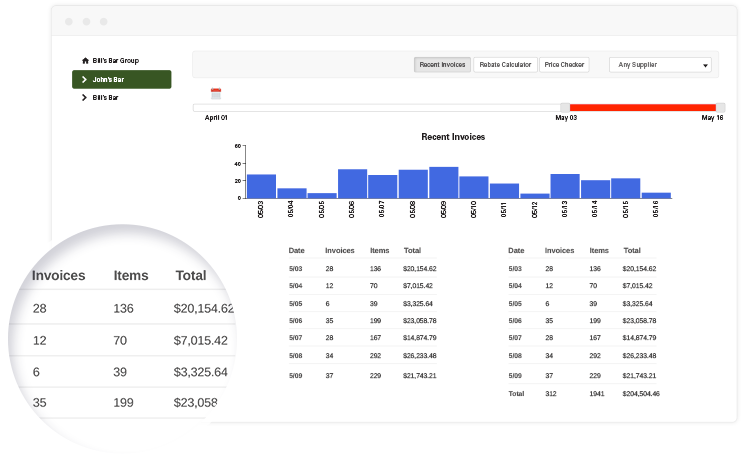
Task: Click the red selected range of the slider
Action: click(x=643, y=107)
